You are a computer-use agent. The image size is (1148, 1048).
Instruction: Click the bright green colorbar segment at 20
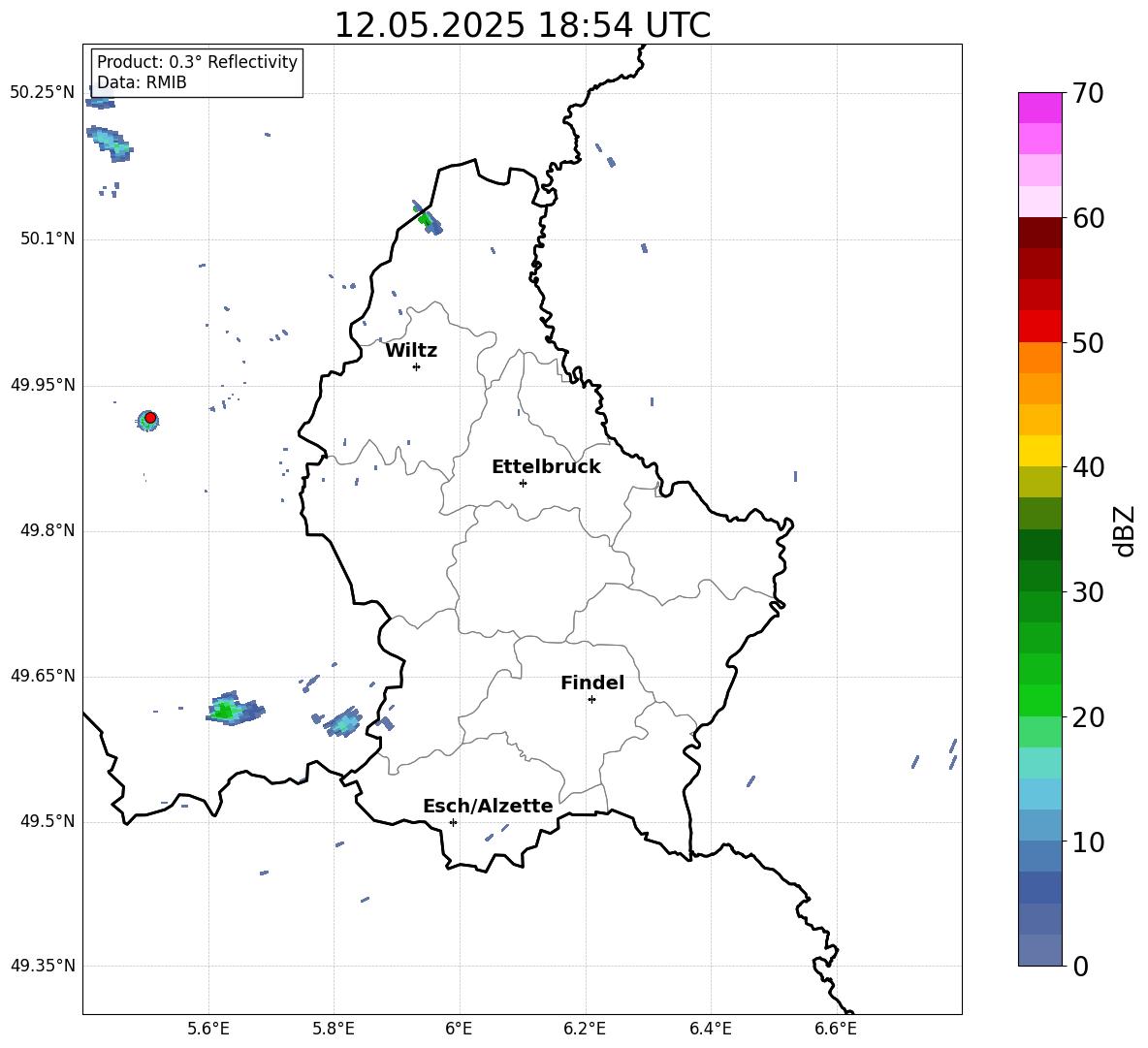1040,700
